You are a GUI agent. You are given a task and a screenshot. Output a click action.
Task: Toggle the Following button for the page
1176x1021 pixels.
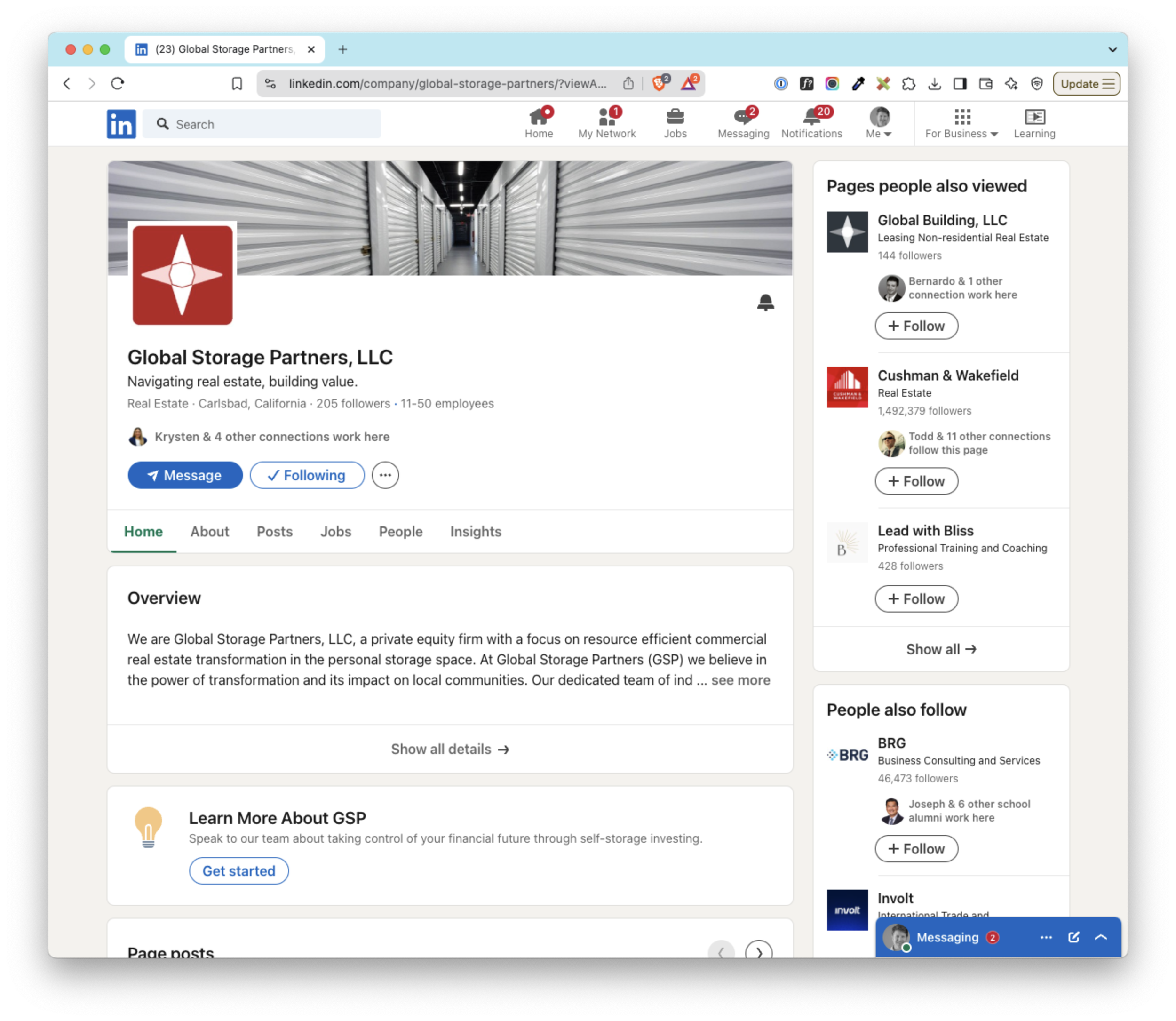click(x=307, y=475)
